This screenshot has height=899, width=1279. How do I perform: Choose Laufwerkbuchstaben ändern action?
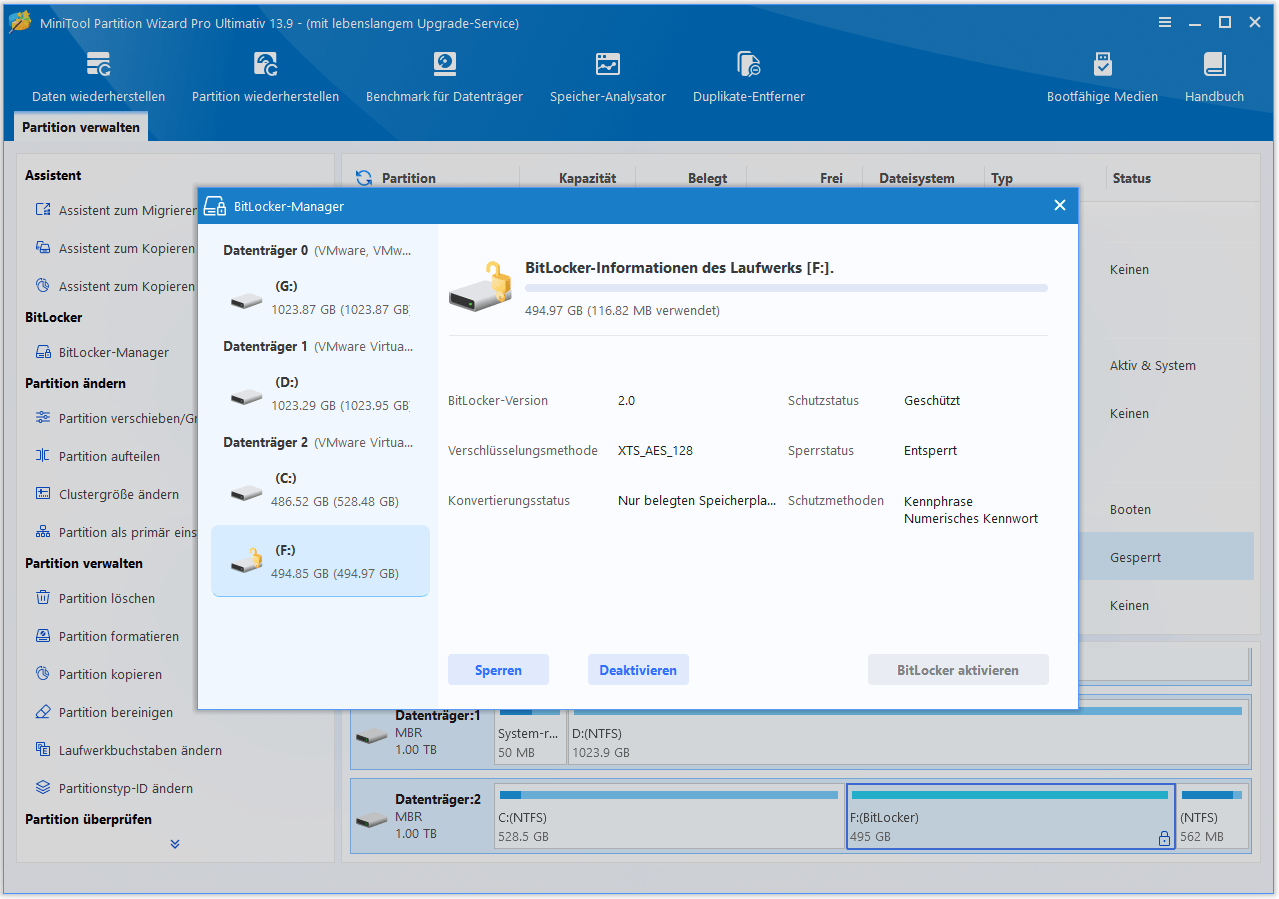[128, 750]
